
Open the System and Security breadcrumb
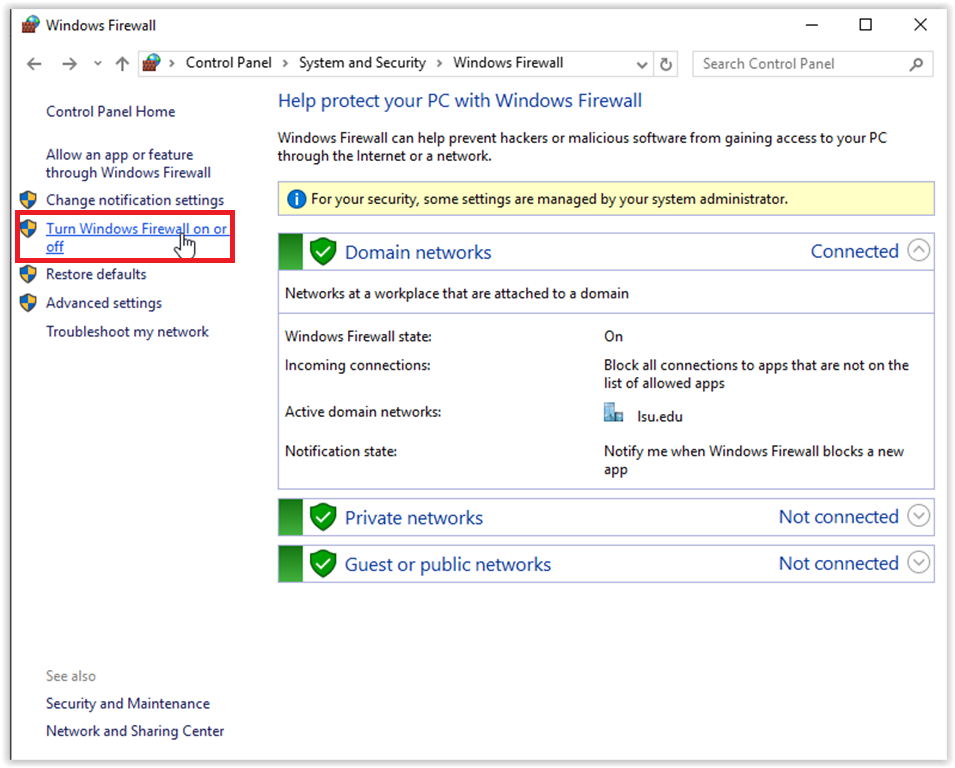[x=362, y=63]
